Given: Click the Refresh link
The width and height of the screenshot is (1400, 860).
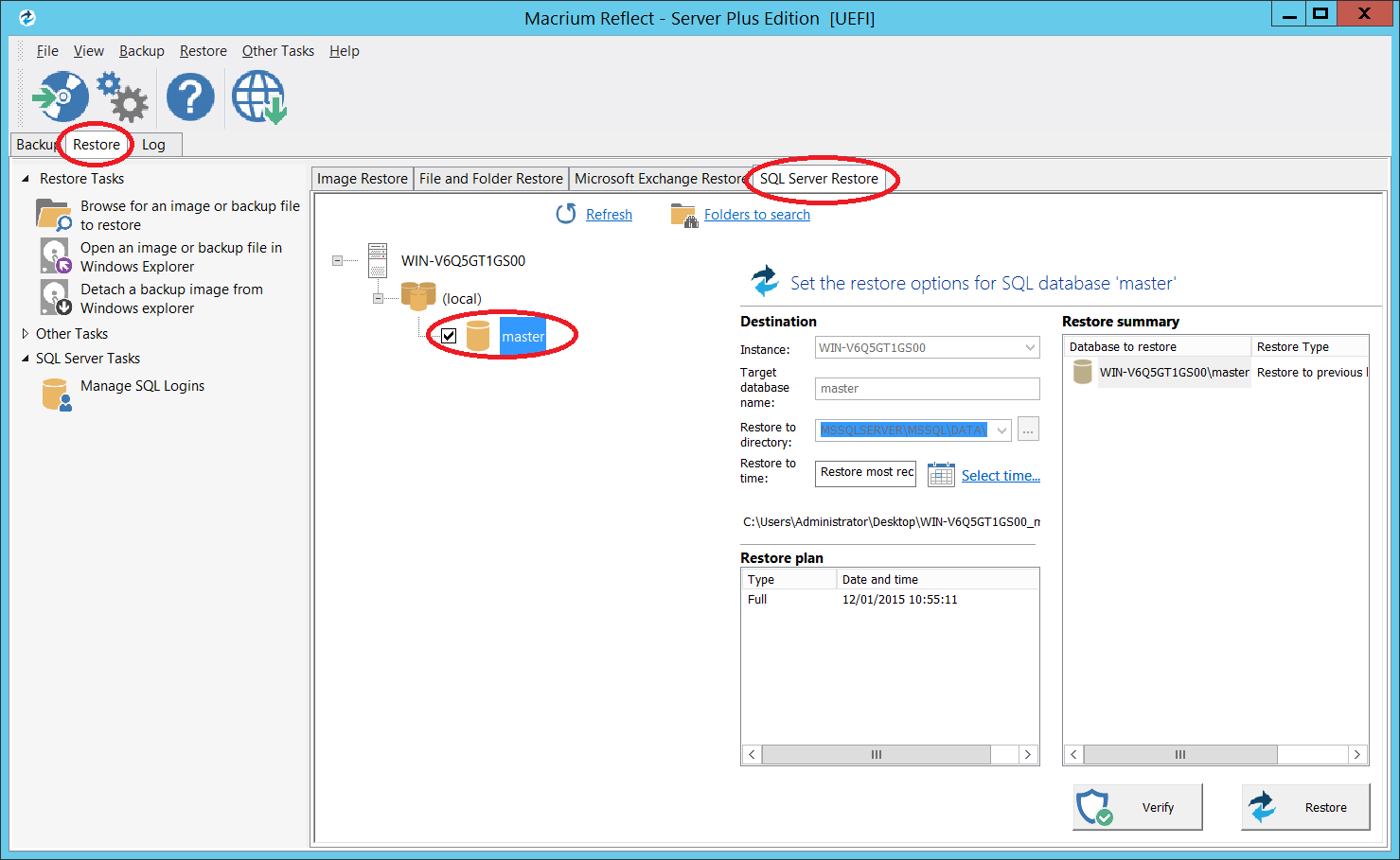Looking at the screenshot, I should click(609, 215).
